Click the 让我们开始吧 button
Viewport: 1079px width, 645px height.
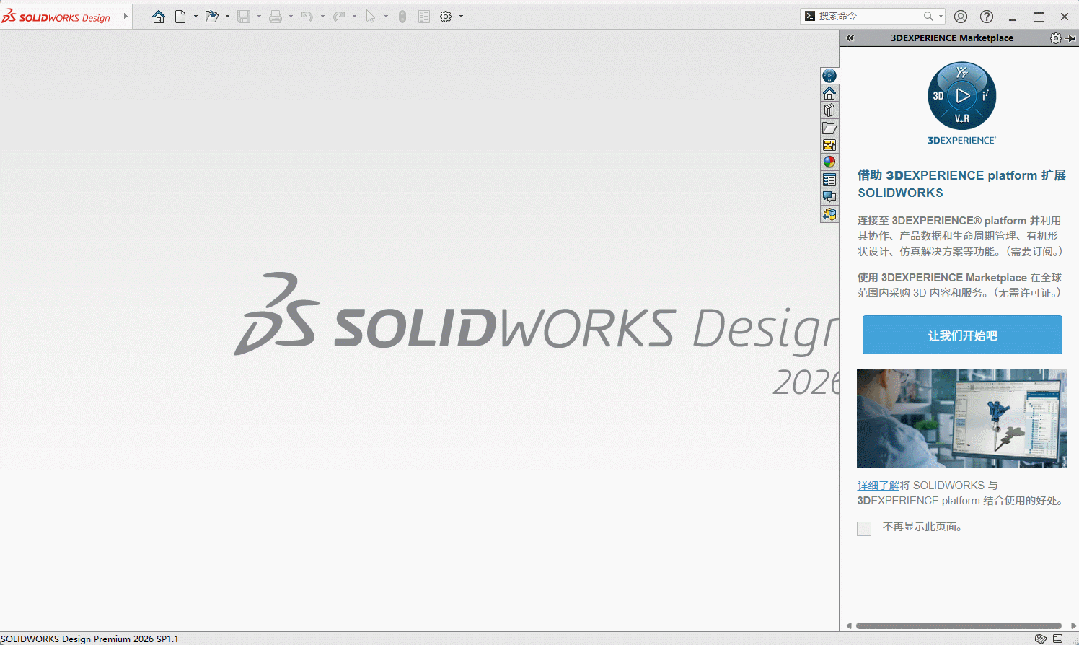[962, 335]
